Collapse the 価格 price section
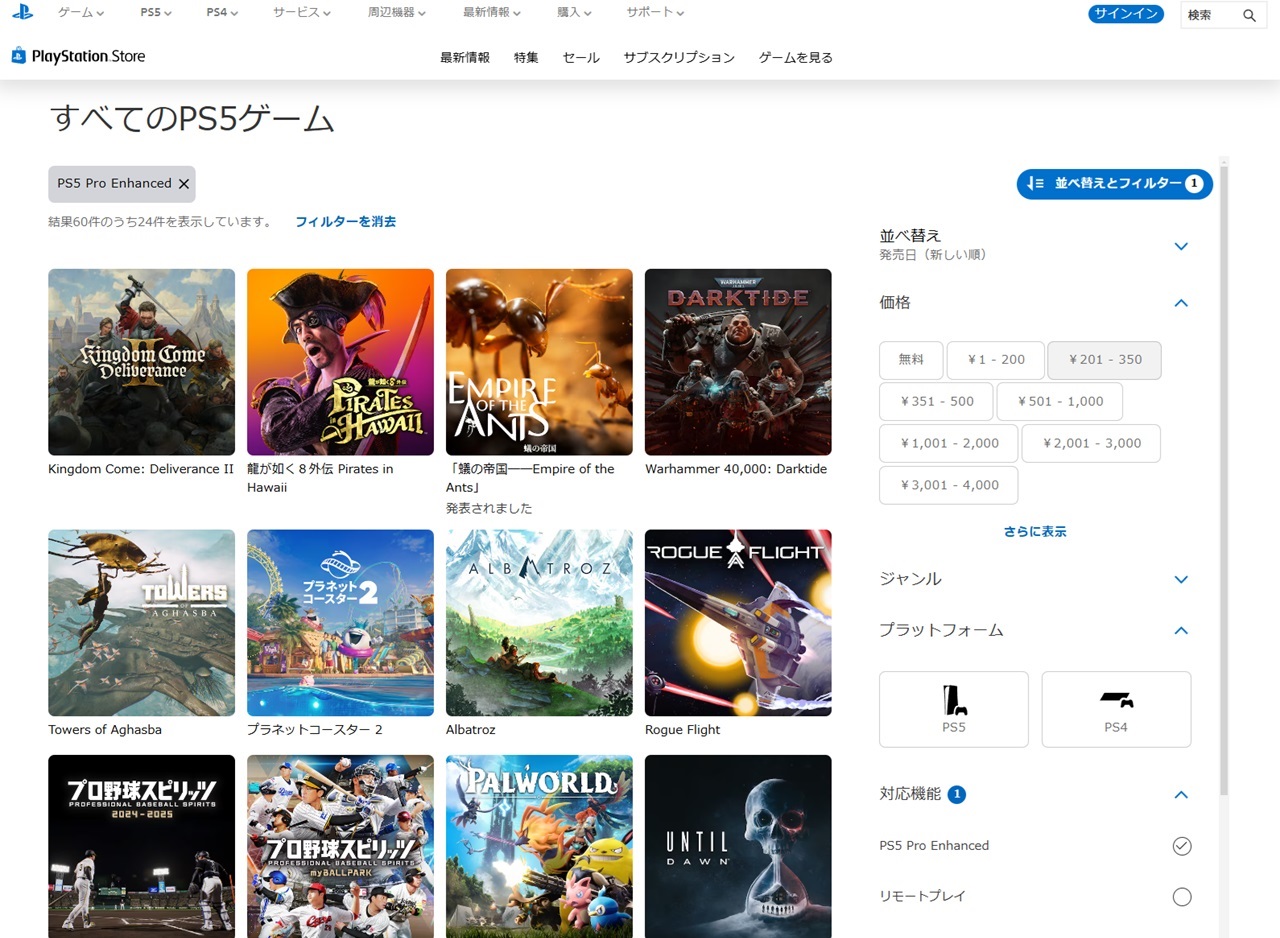Screen dimensions: 1280x938 [1181, 303]
